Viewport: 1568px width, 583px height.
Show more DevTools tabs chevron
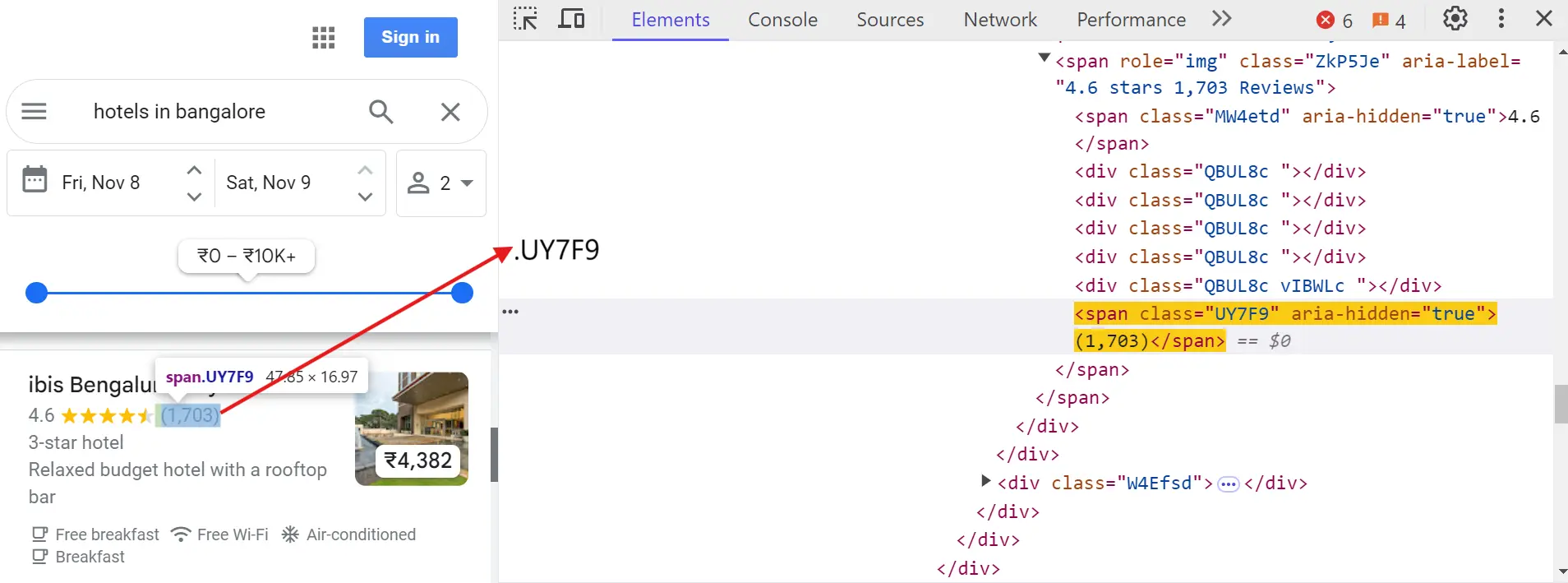click(1221, 19)
